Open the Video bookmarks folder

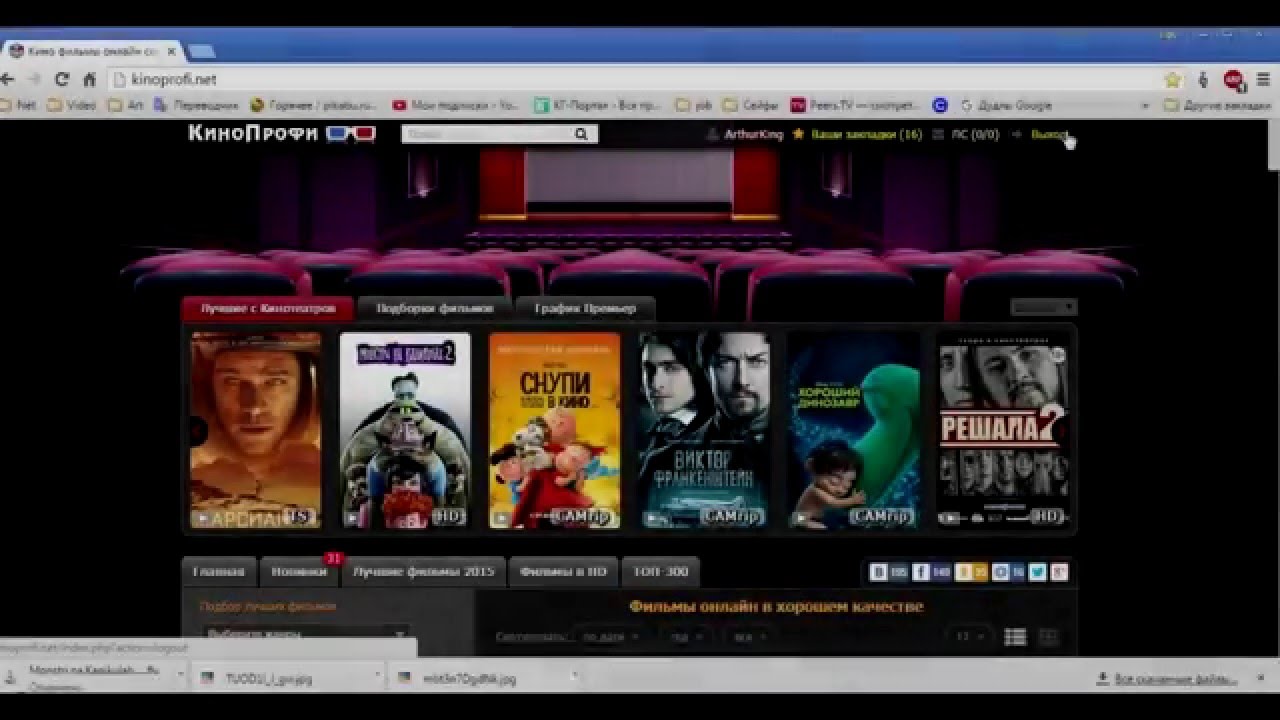[72, 105]
